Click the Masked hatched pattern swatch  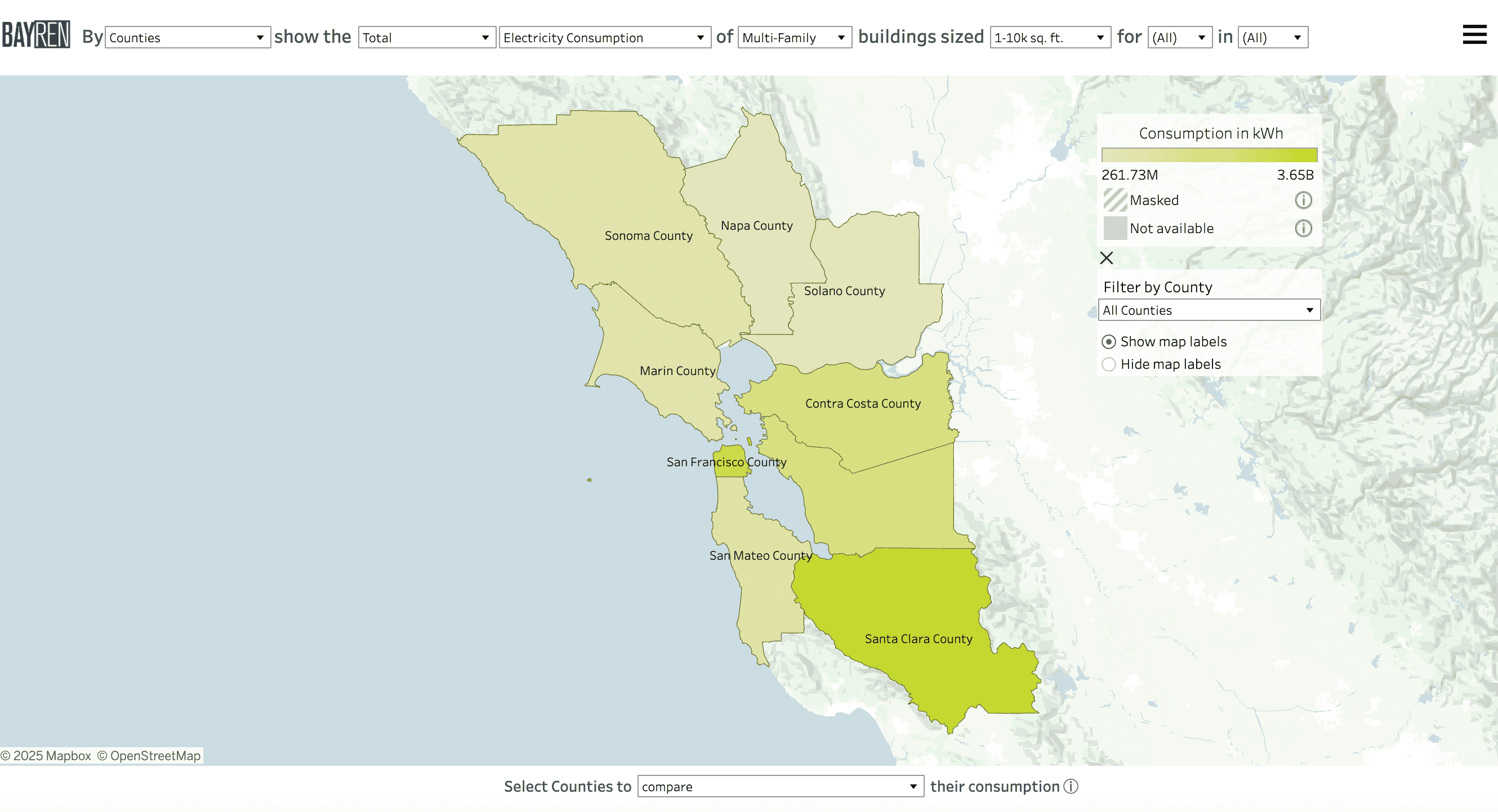click(1115, 200)
